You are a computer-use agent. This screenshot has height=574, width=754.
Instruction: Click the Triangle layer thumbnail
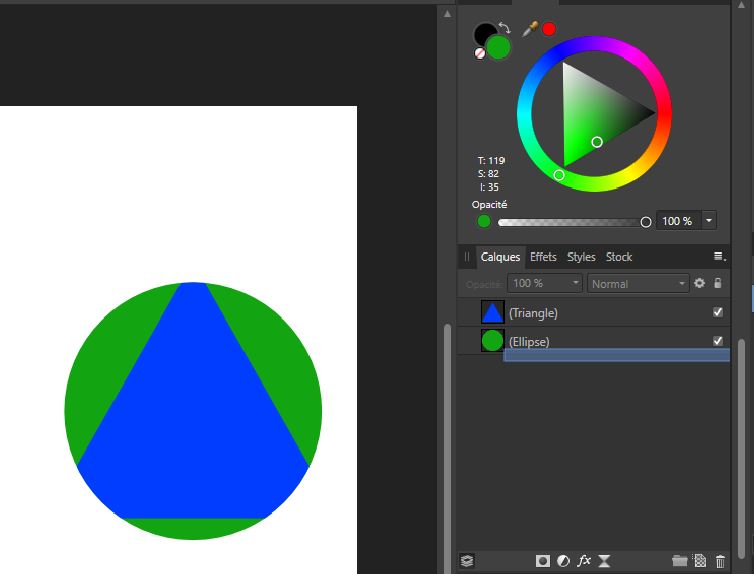tap(492, 312)
